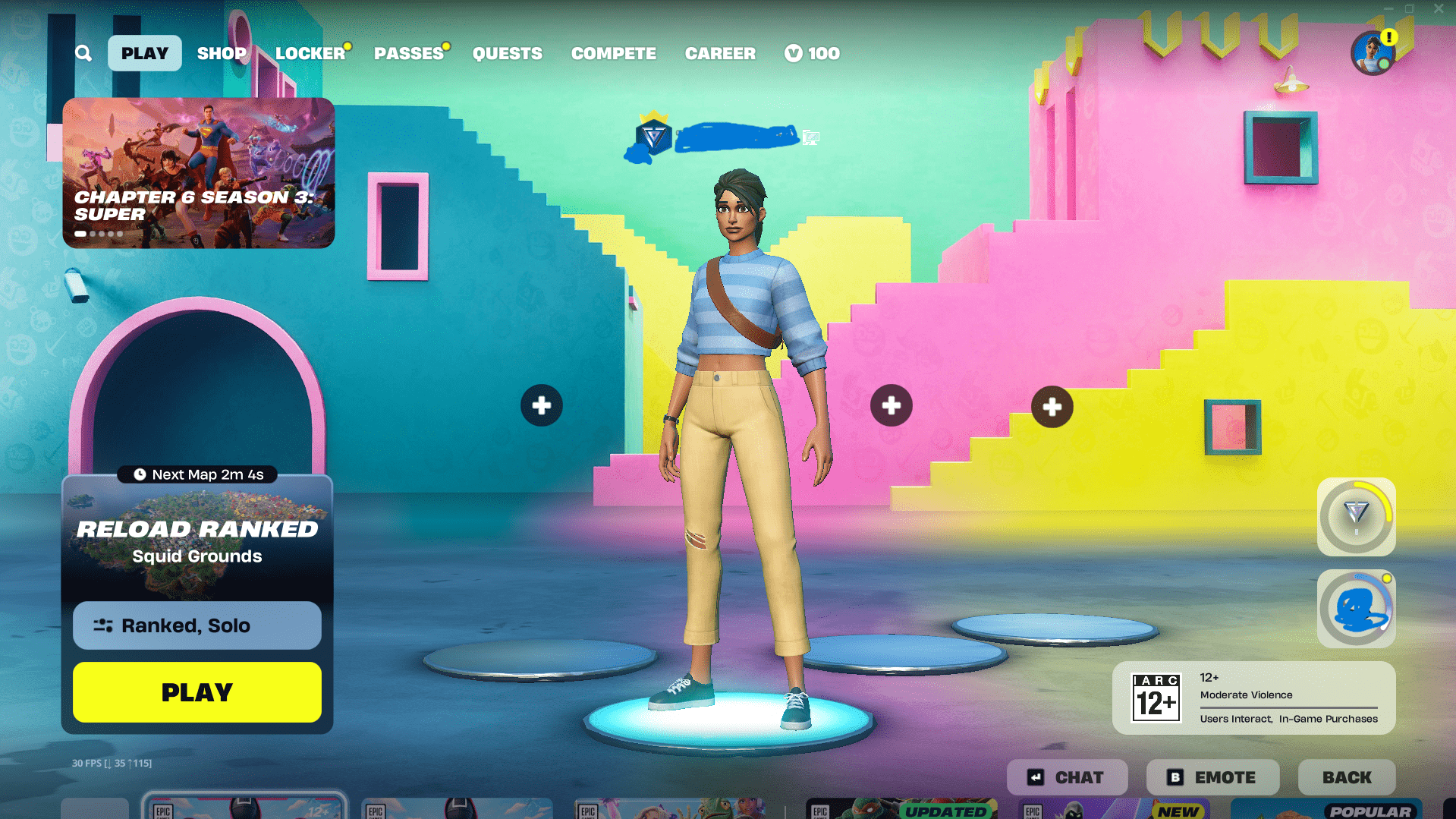View the ARC 12+ age rating icon
The image size is (1456, 819).
[1156, 698]
